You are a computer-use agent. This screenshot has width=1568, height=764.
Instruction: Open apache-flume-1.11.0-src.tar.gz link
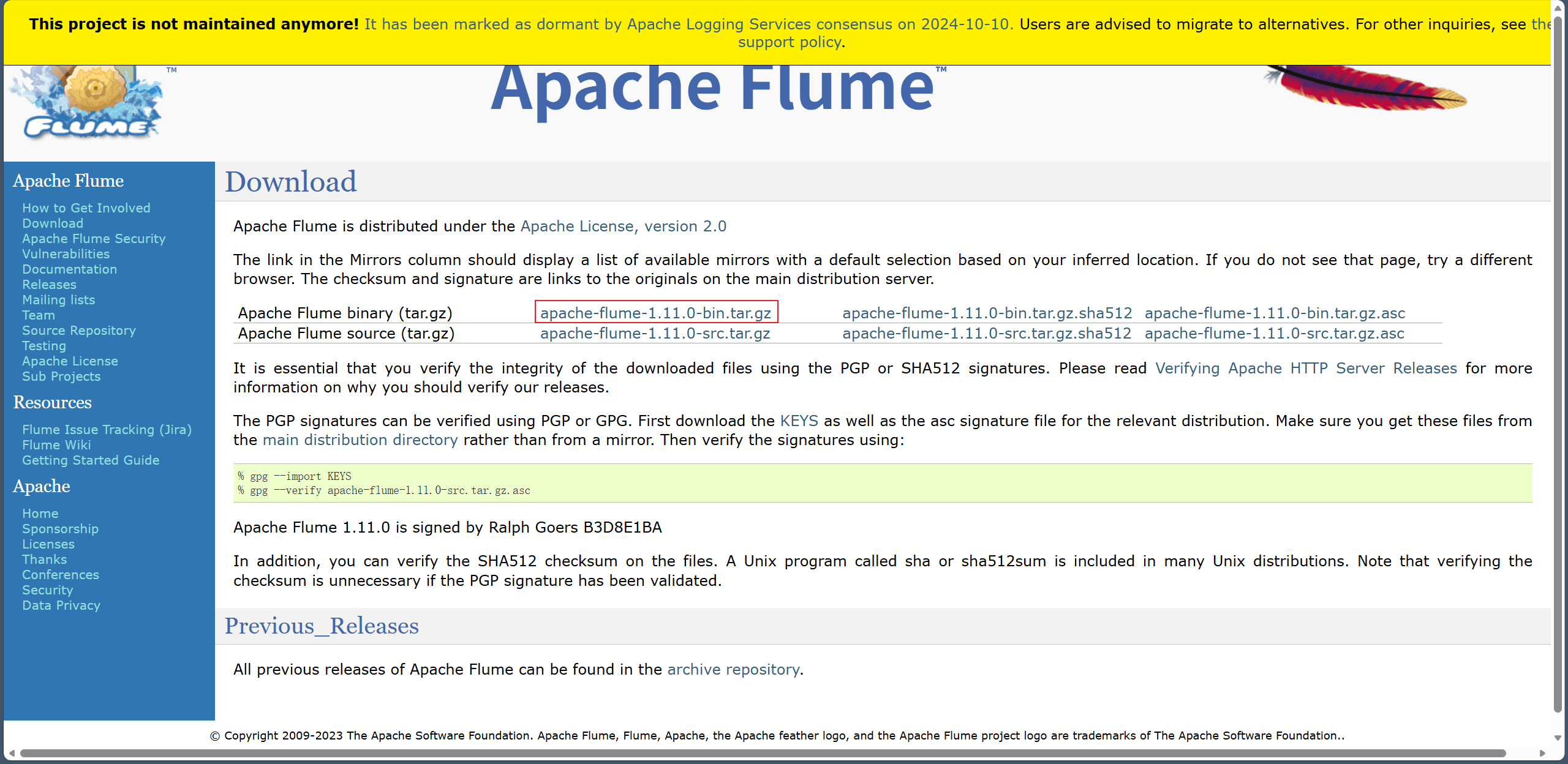(x=655, y=333)
